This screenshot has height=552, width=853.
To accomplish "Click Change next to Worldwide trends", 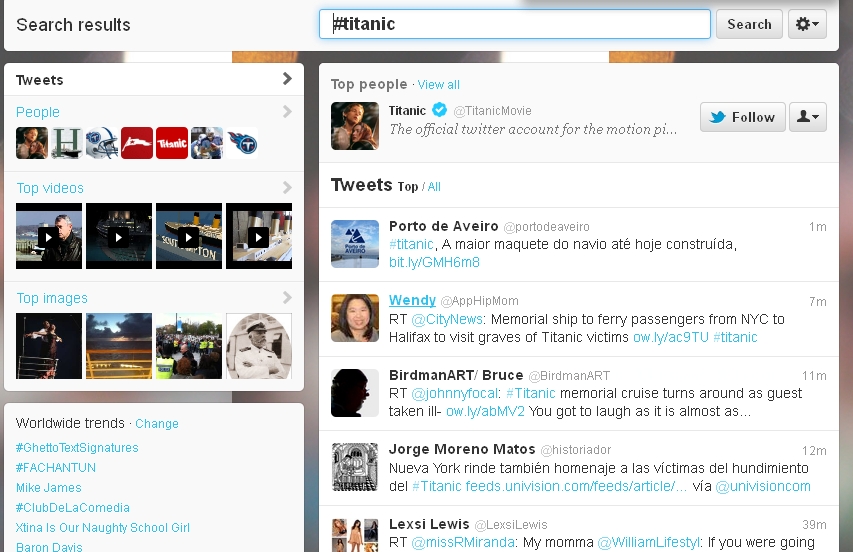I will 157,424.
